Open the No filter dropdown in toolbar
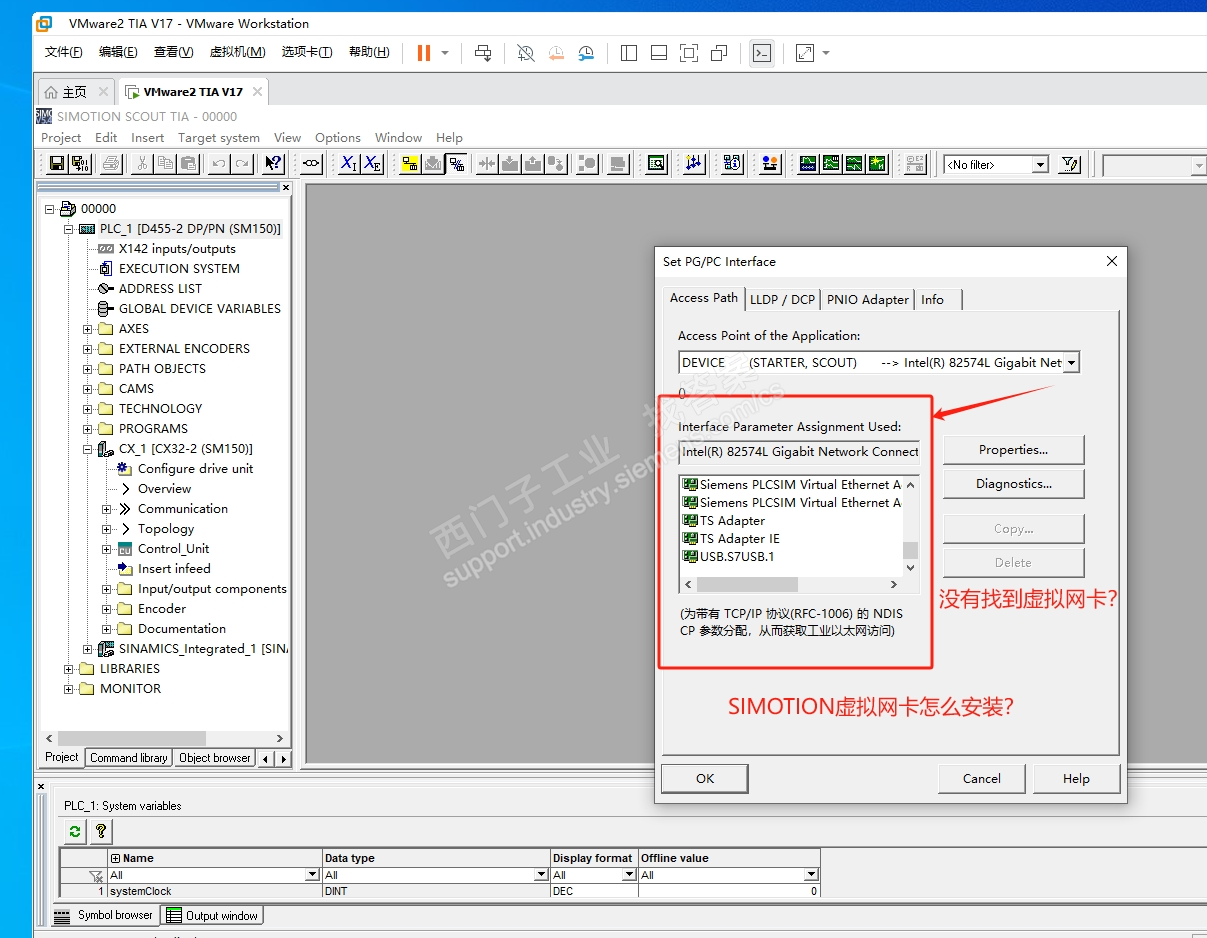1207x938 pixels. tap(1040, 165)
